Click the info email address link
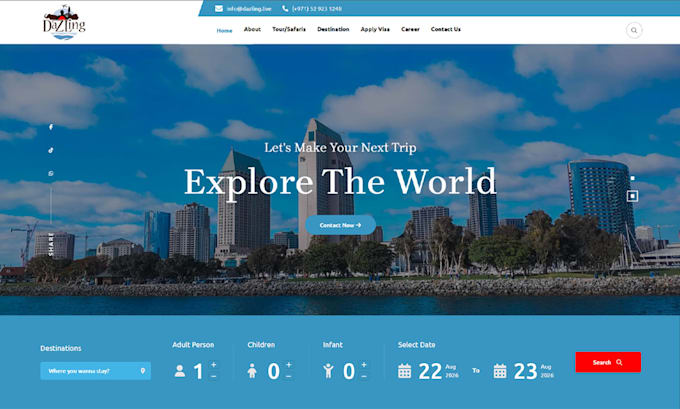 (x=249, y=8)
